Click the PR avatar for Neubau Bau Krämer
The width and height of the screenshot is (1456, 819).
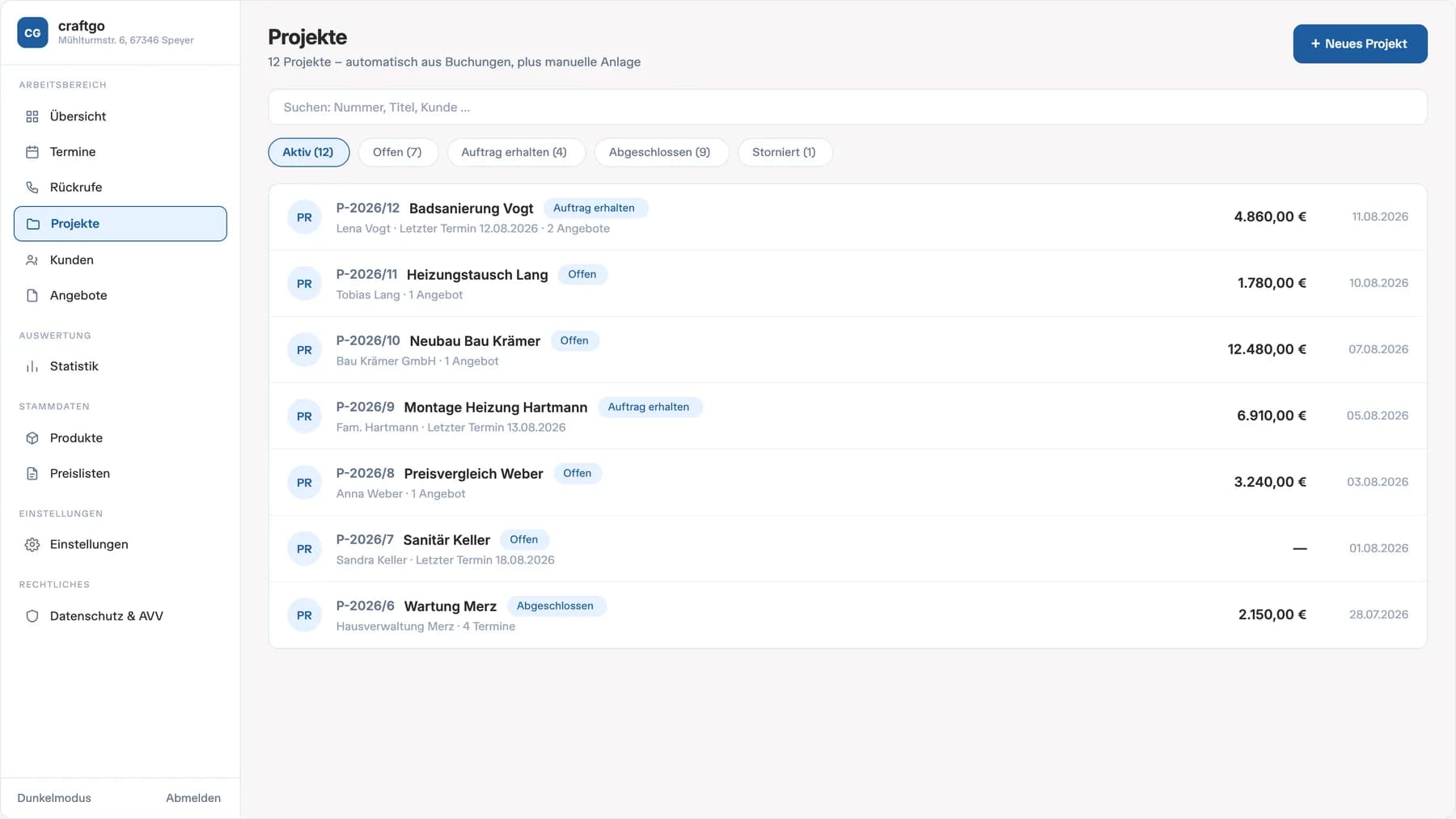click(304, 350)
